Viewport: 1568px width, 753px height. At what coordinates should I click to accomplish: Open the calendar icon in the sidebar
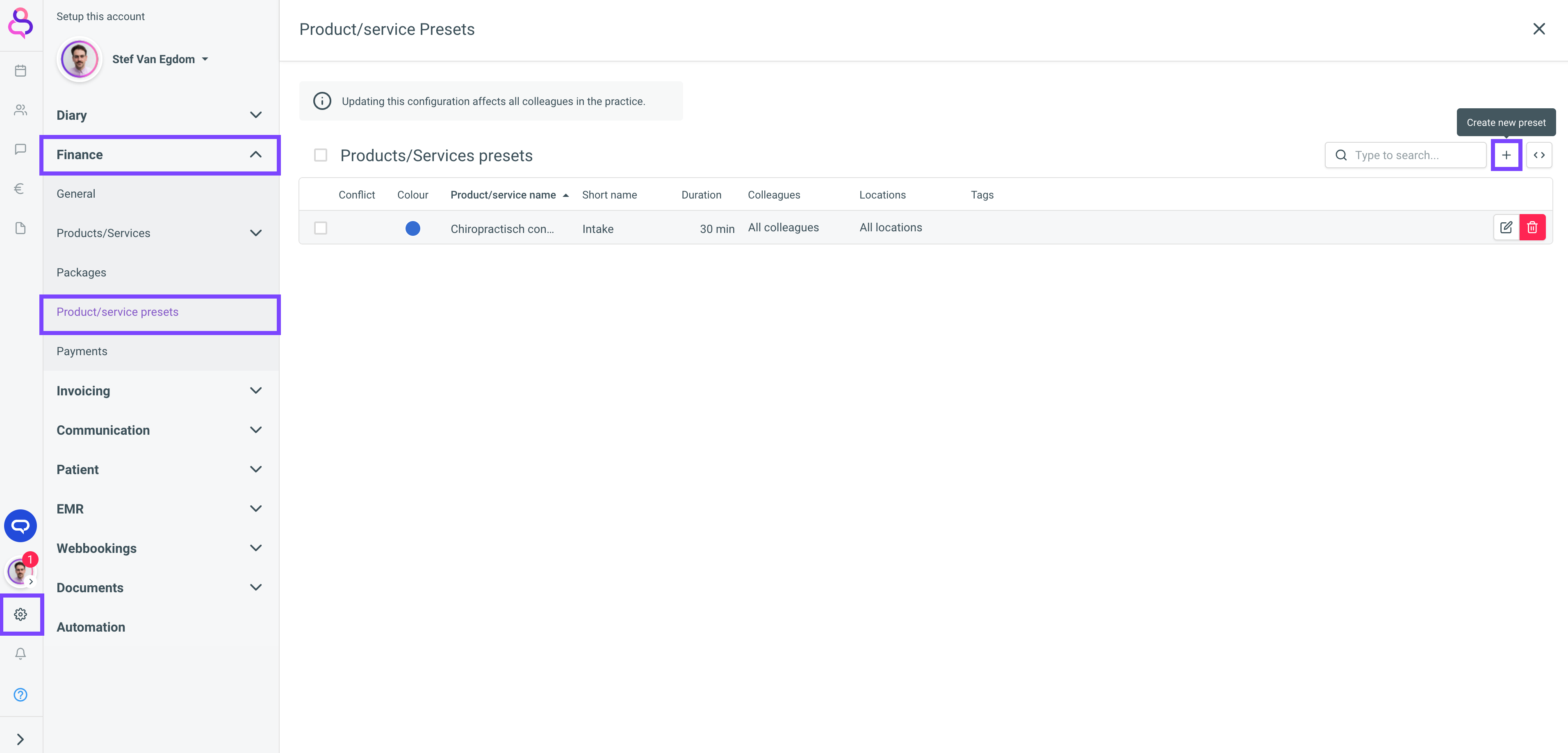(21, 71)
